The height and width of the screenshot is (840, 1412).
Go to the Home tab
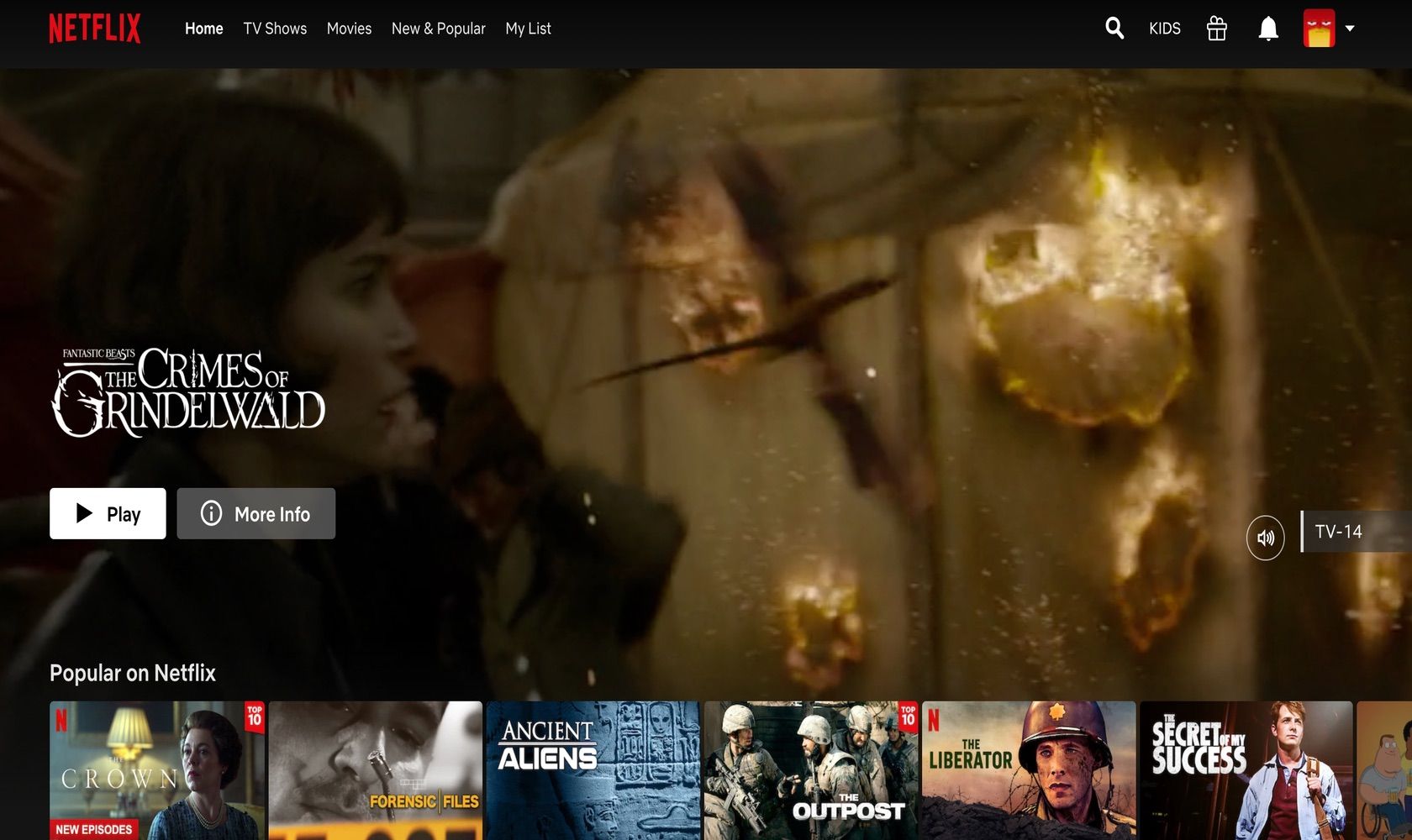tap(203, 29)
